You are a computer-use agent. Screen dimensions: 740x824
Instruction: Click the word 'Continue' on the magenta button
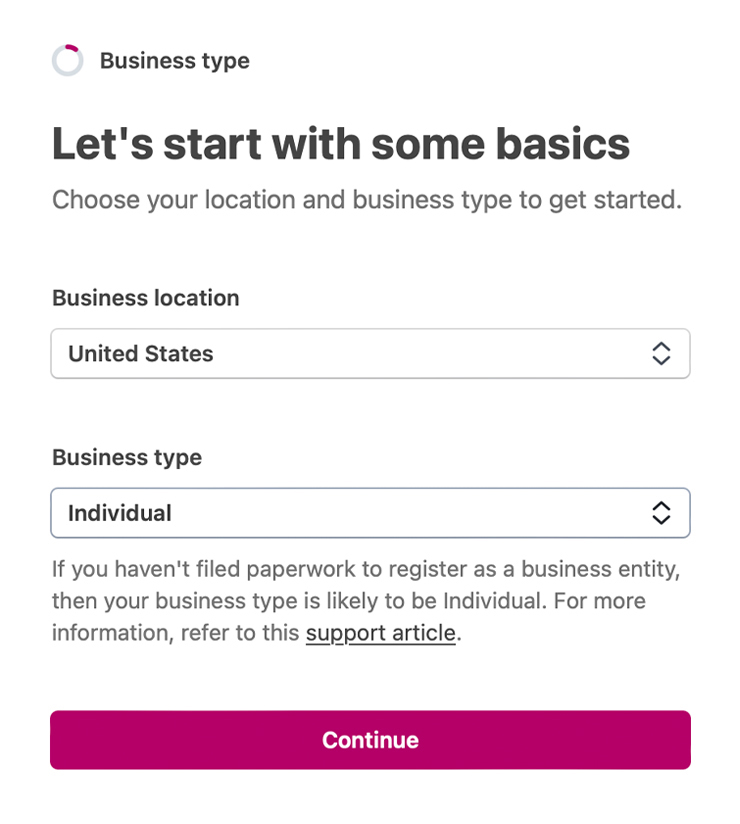pyautogui.click(x=370, y=740)
